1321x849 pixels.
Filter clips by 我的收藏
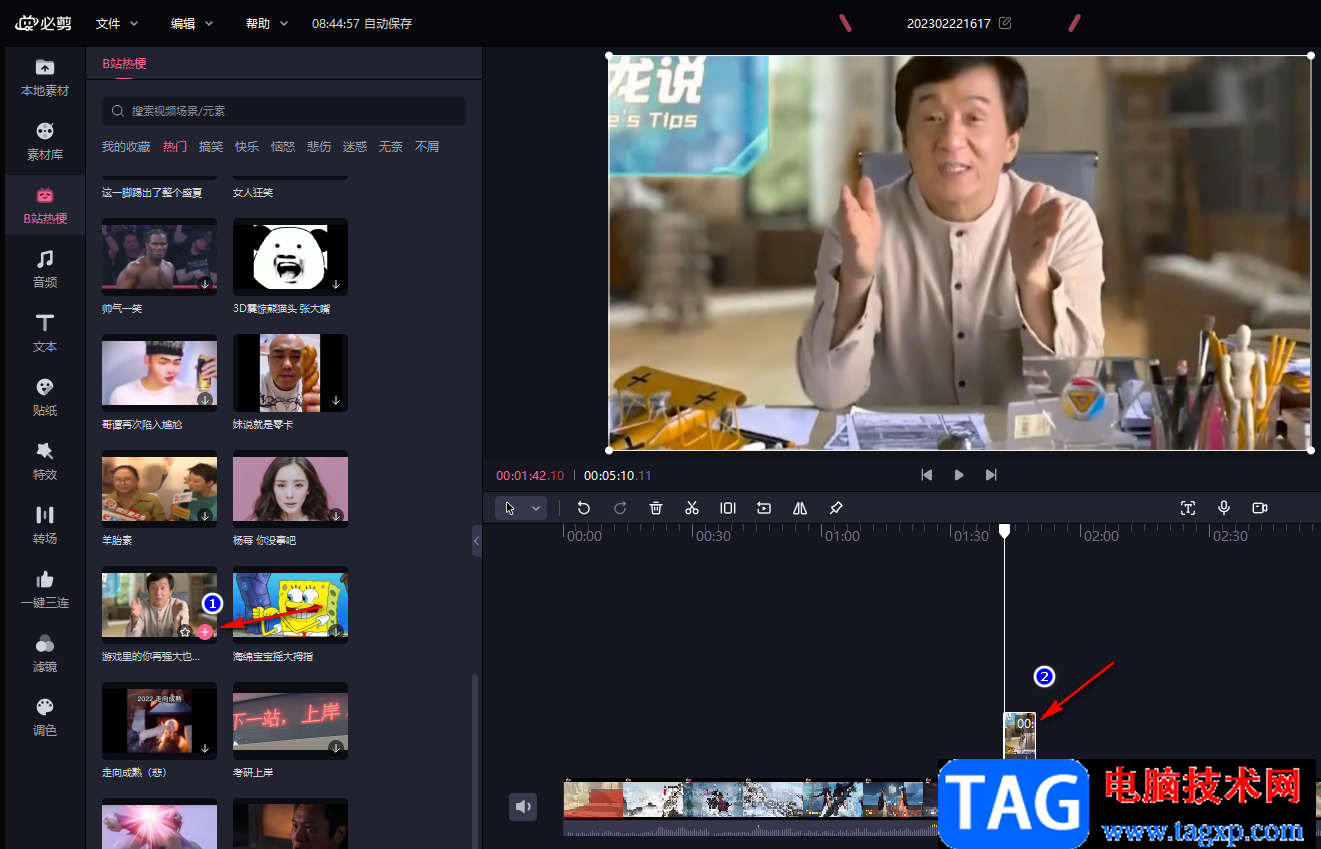click(x=126, y=147)
